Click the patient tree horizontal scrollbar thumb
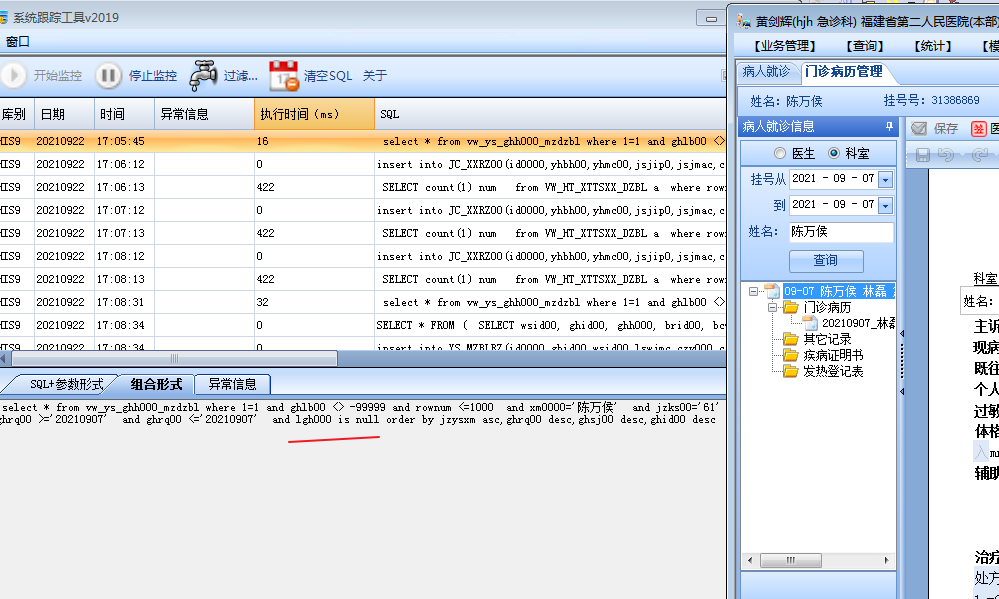The height and width of the screenshot is (599, 999). [791, 561]
